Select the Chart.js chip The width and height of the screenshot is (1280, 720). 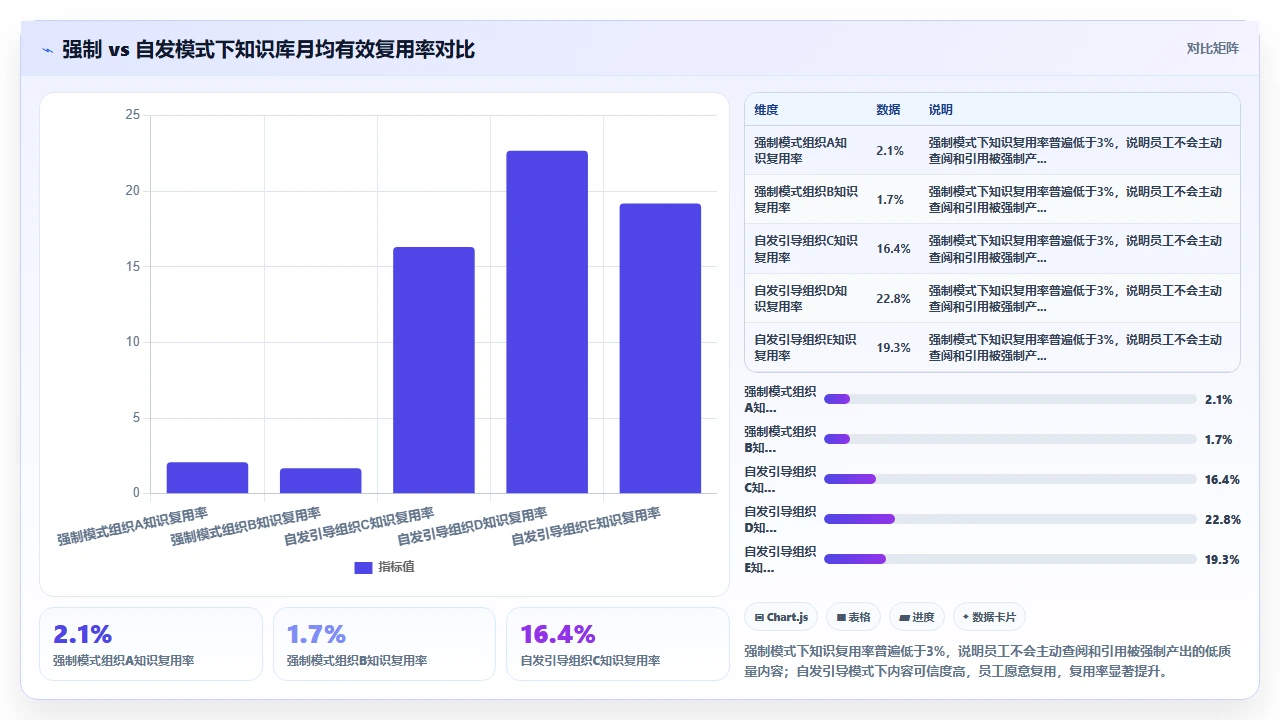[781, 617]
